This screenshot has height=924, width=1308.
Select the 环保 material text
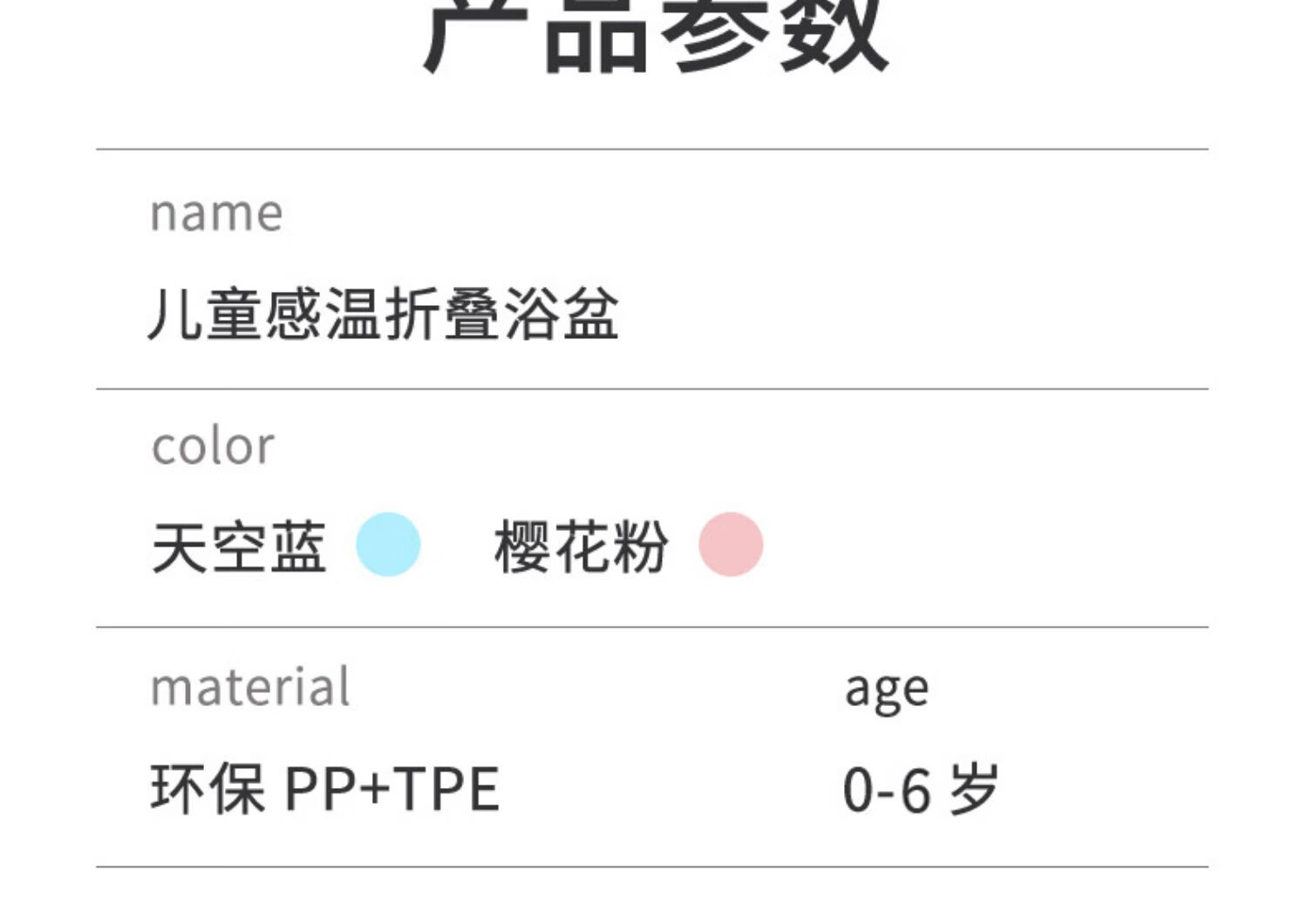[208, 789]
